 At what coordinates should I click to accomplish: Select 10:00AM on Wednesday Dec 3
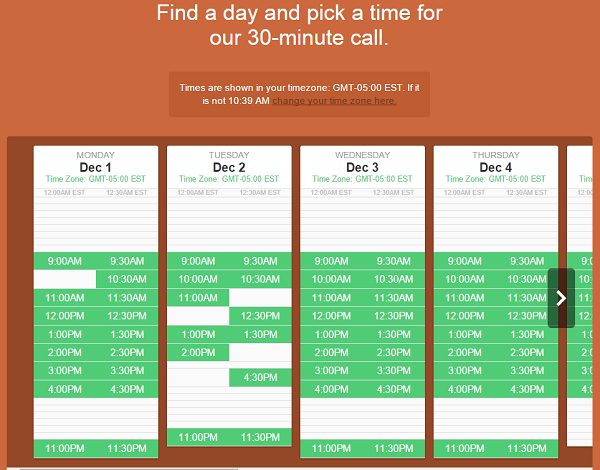[331, 279]
